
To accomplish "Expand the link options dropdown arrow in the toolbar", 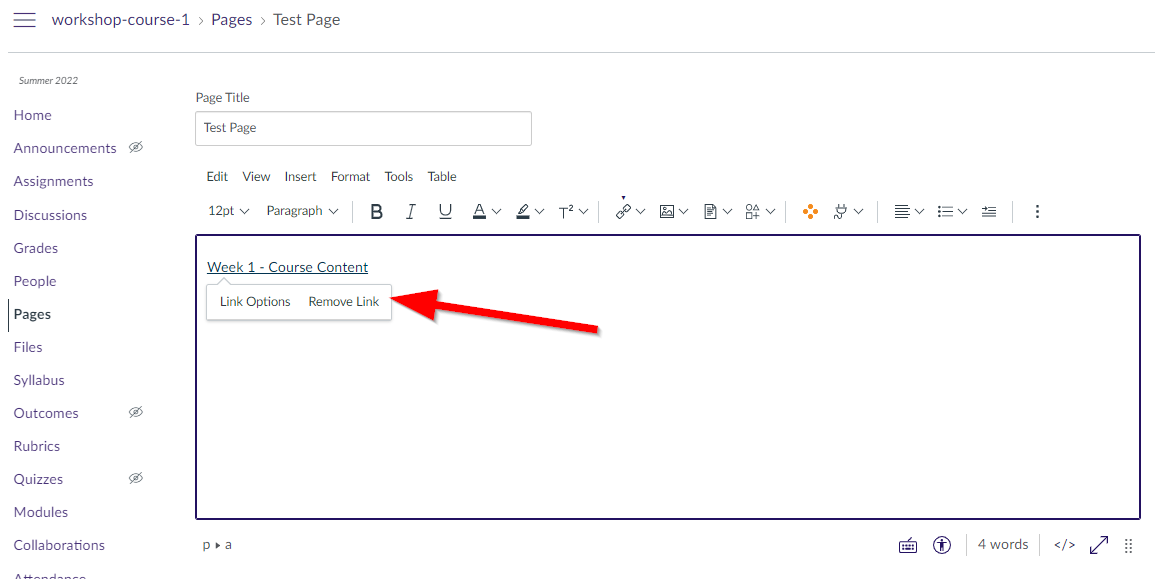I will point(640,212).
